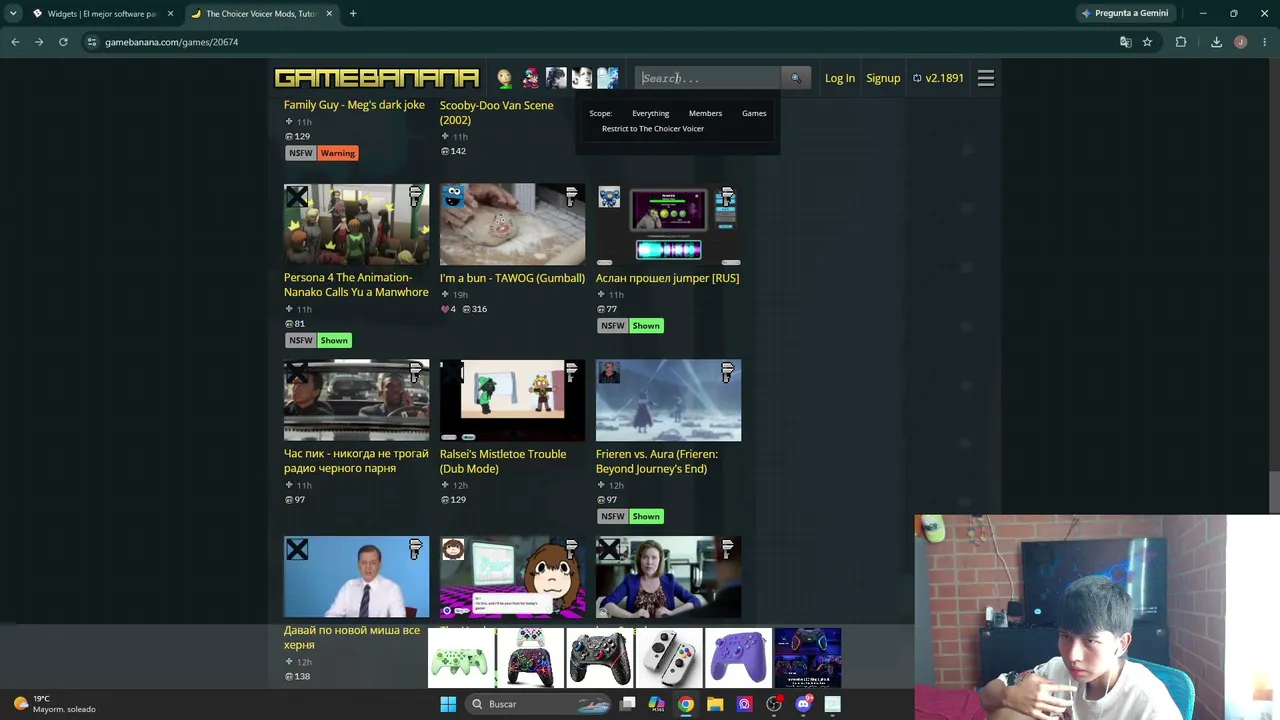Image resolution: width=1280 pixels, height=720 pixels.
Task: Click the category icon on Ralsei's Mistletoe thumbnail
Action: click(572, 372)
